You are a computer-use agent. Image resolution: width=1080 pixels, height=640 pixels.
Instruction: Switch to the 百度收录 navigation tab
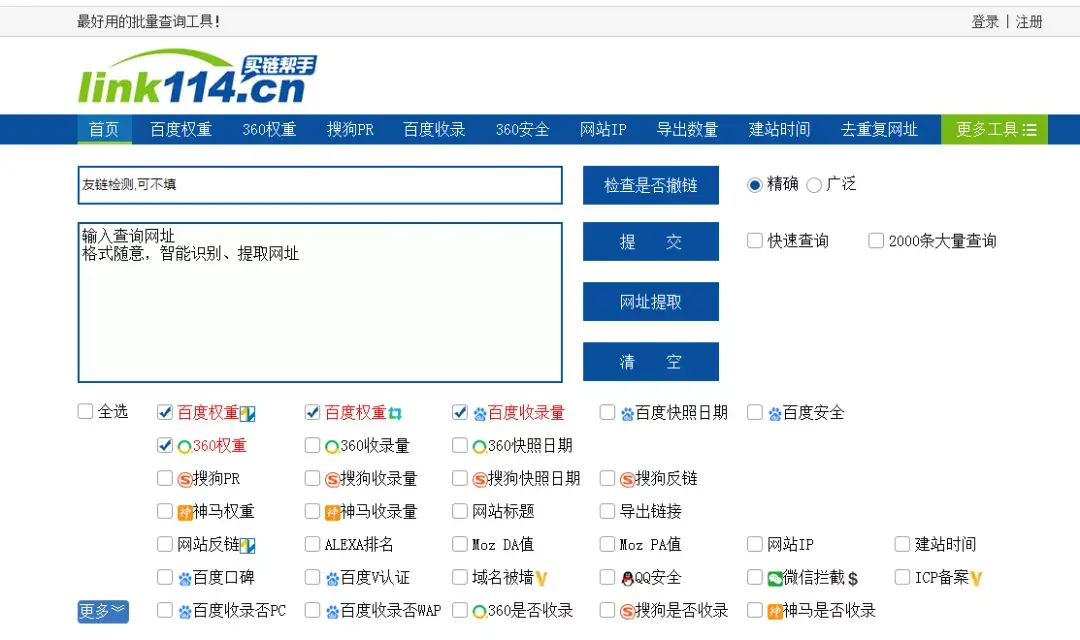tap(435, 130)
